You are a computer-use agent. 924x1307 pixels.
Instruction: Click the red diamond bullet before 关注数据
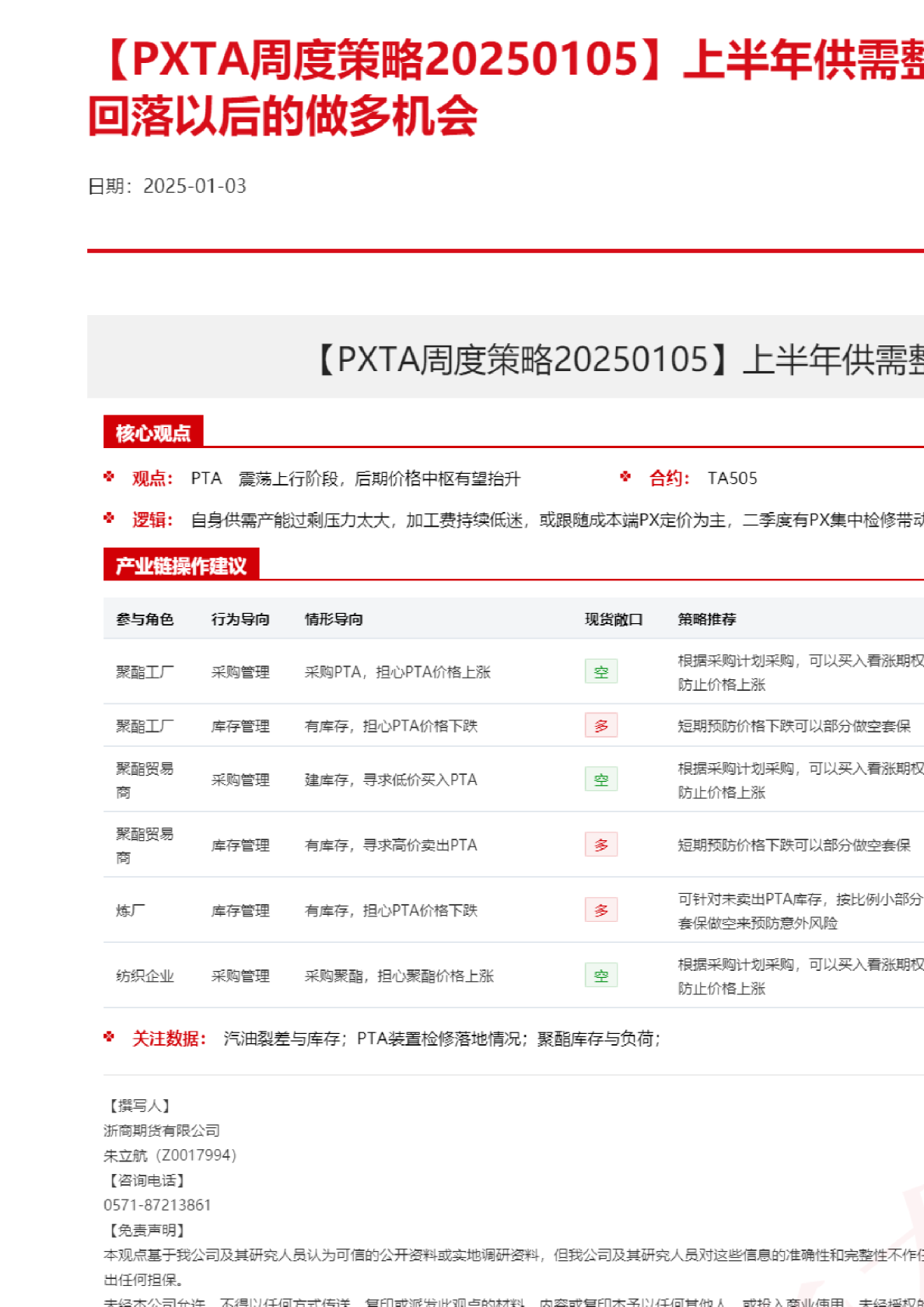(x=109, y=1037)
